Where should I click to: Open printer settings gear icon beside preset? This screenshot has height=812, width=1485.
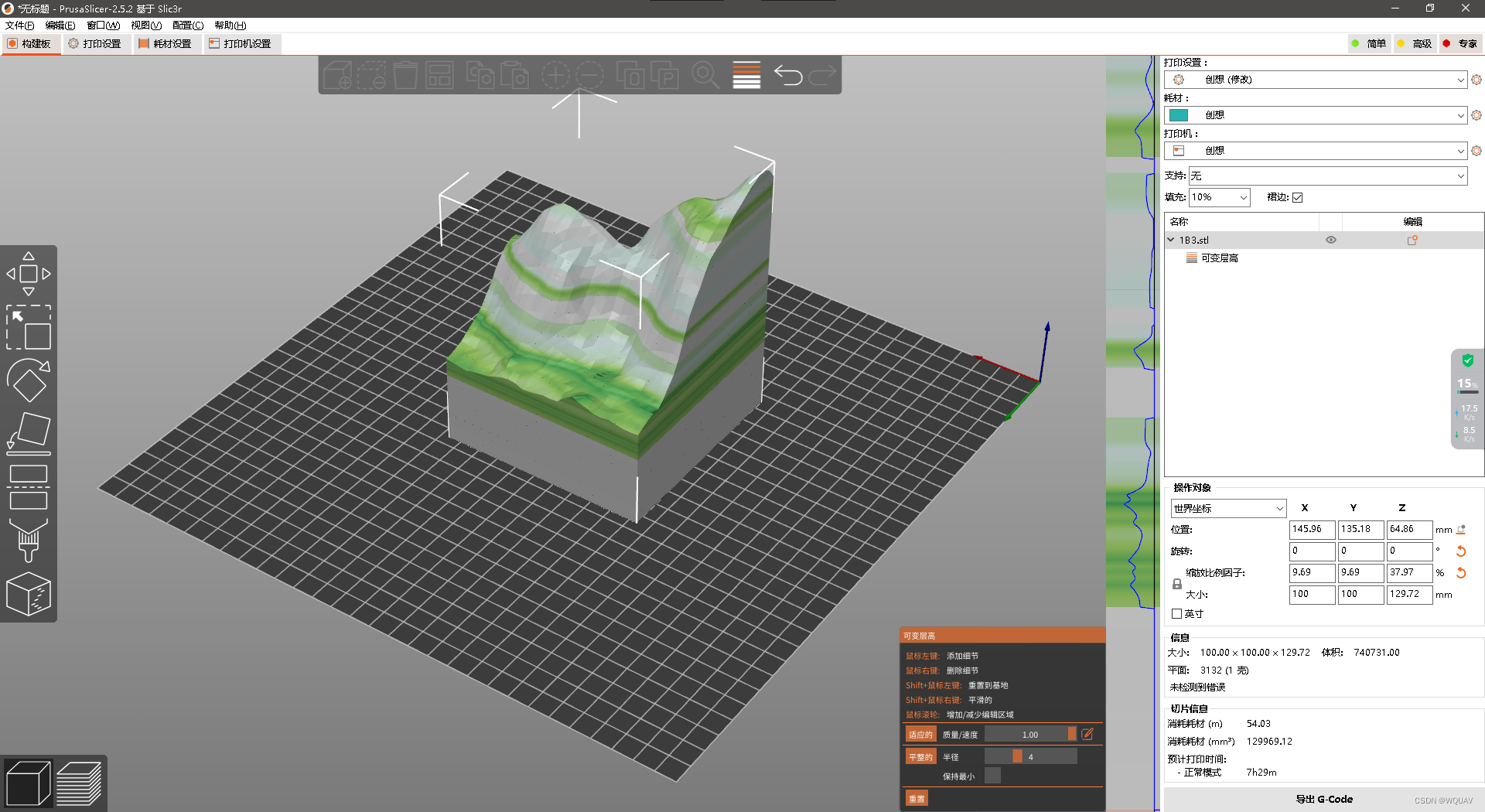[1476, 151]
